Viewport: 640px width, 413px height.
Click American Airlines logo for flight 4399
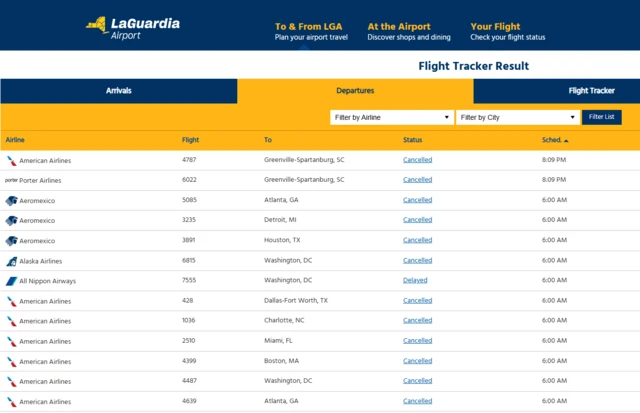12,362
